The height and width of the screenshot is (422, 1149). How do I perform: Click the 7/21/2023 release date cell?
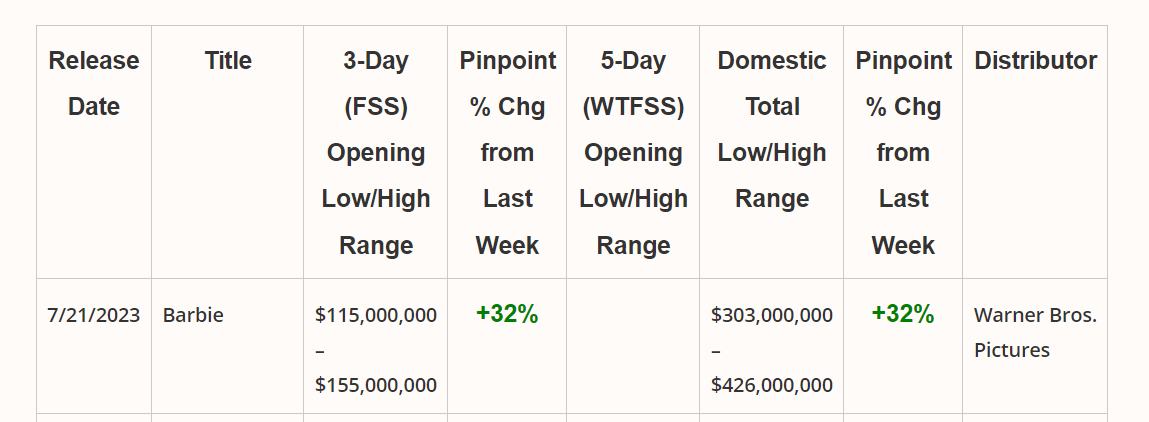[x=94, y=315]
